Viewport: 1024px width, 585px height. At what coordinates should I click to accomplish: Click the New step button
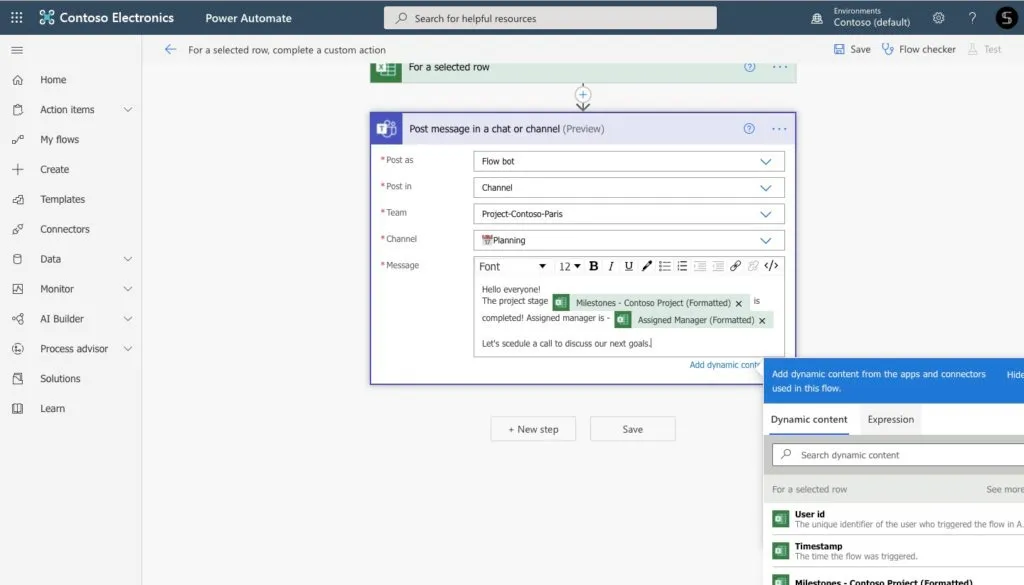pos(534,429)
